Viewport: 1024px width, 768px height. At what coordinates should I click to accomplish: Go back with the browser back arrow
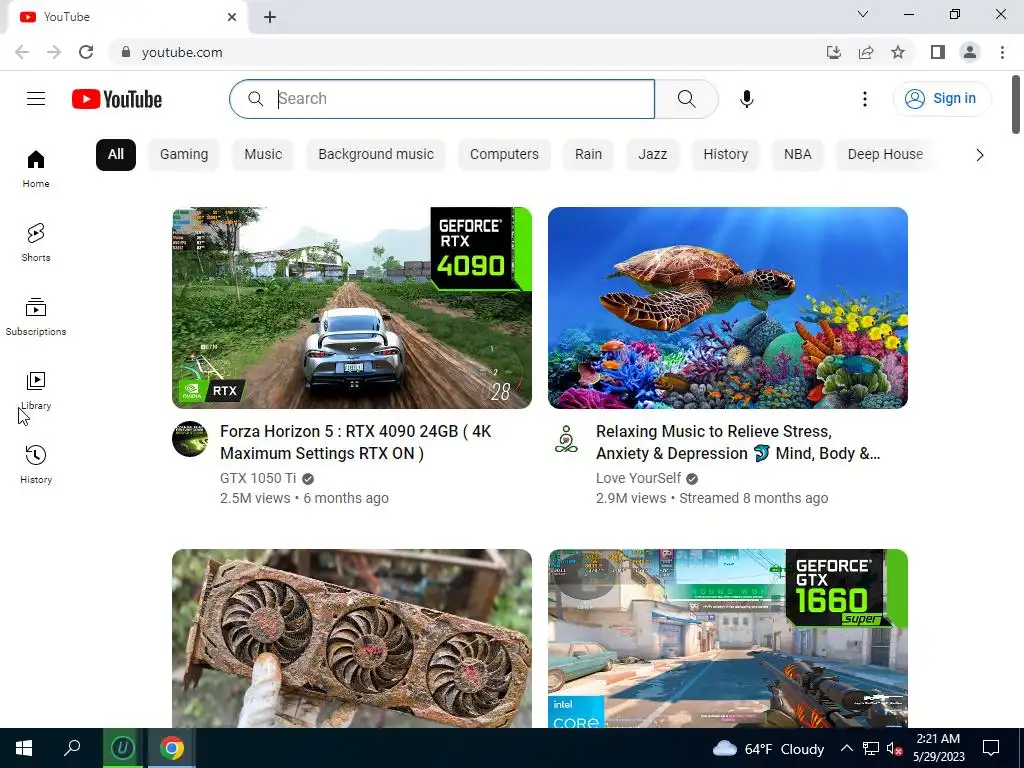click(22, 52)
